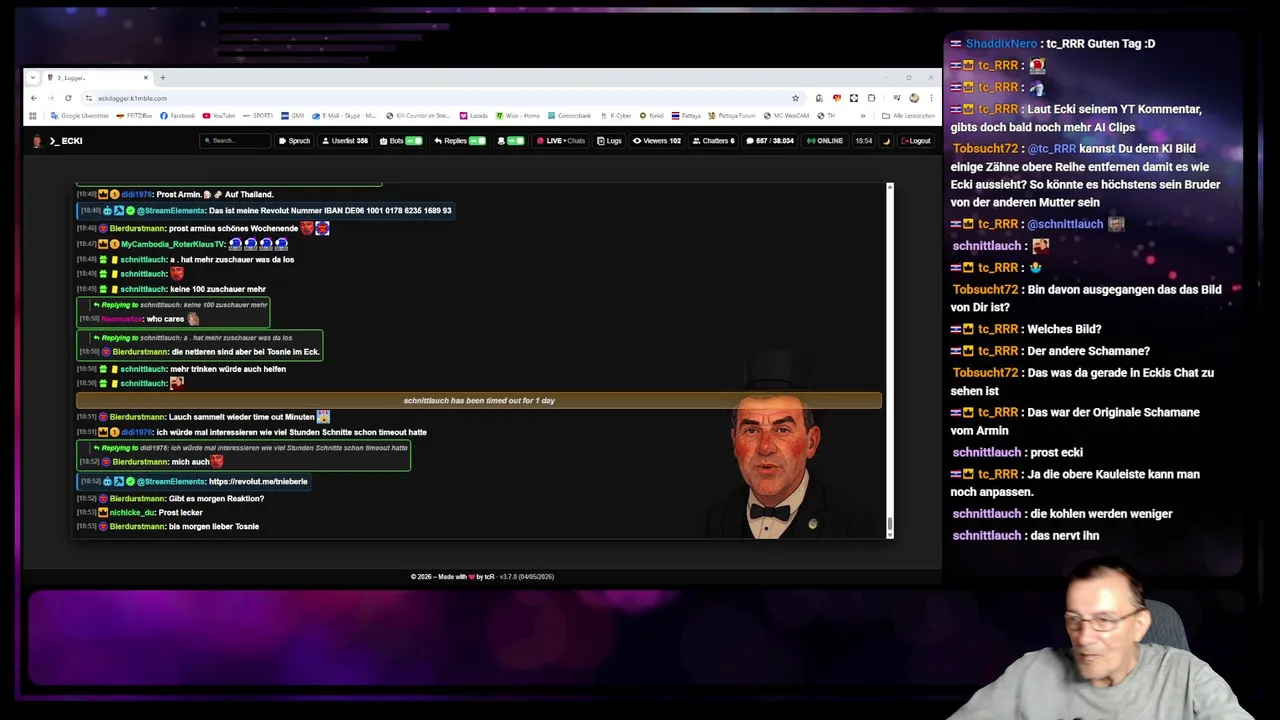This screenshot has height=720, width=1280.
Task: Click ShaddixNero in the side chat overlay
Action: tap(1001, 44)
